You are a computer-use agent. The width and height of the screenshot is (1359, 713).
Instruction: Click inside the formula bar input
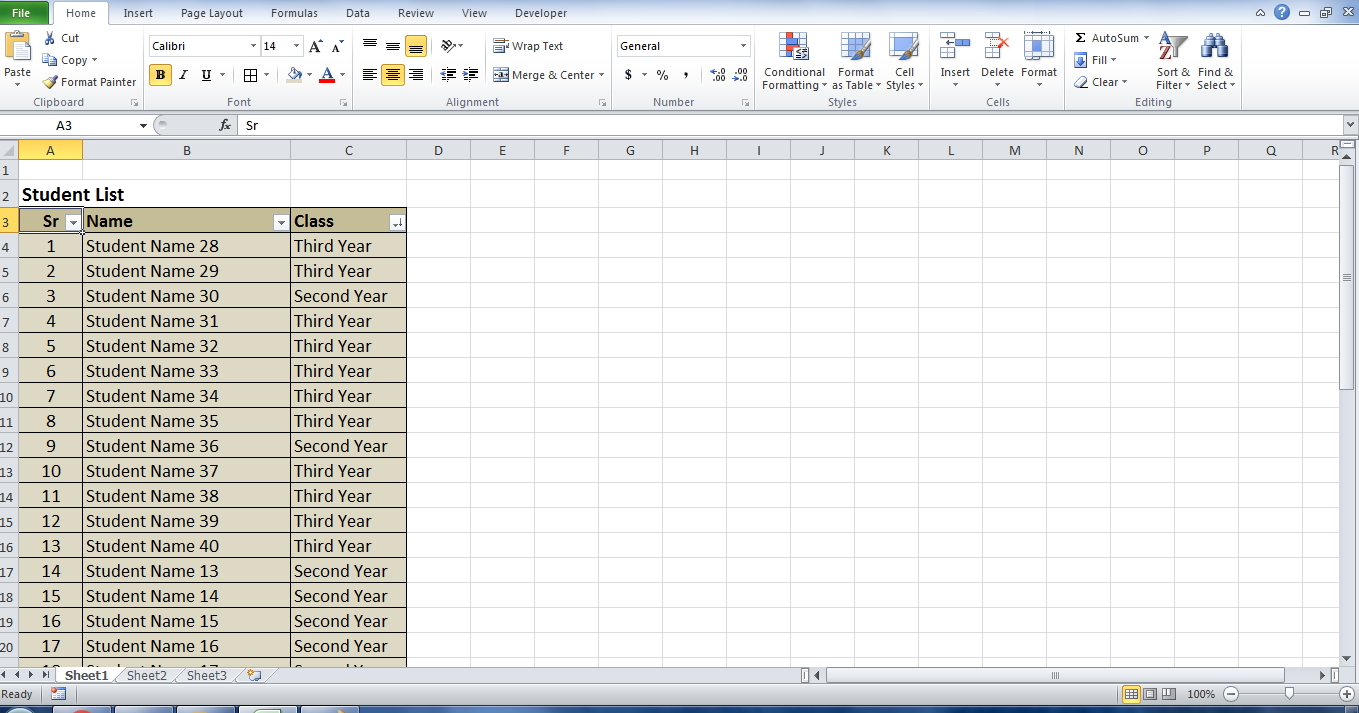[x=790, y=125]
